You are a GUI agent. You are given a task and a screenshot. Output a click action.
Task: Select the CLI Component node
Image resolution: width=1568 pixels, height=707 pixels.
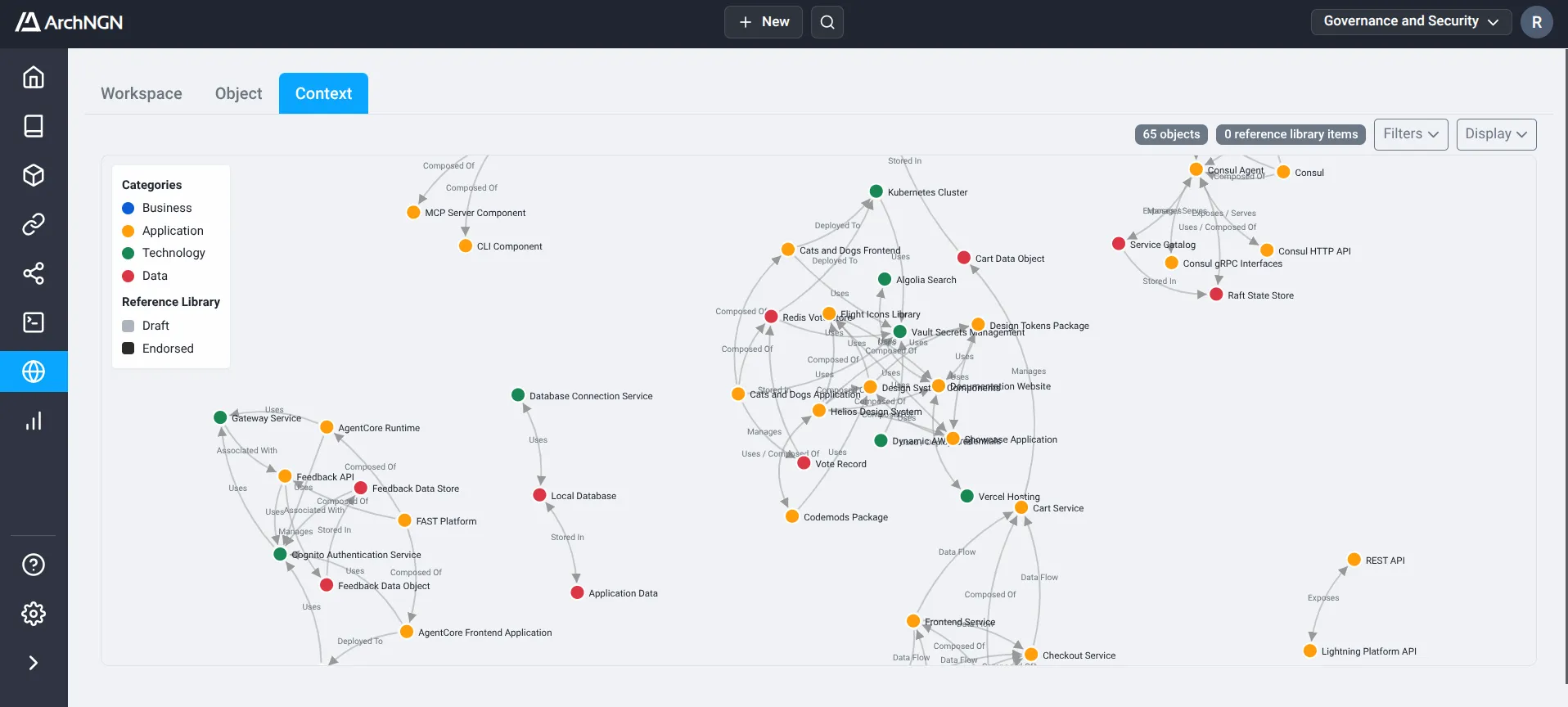(466, 245)
